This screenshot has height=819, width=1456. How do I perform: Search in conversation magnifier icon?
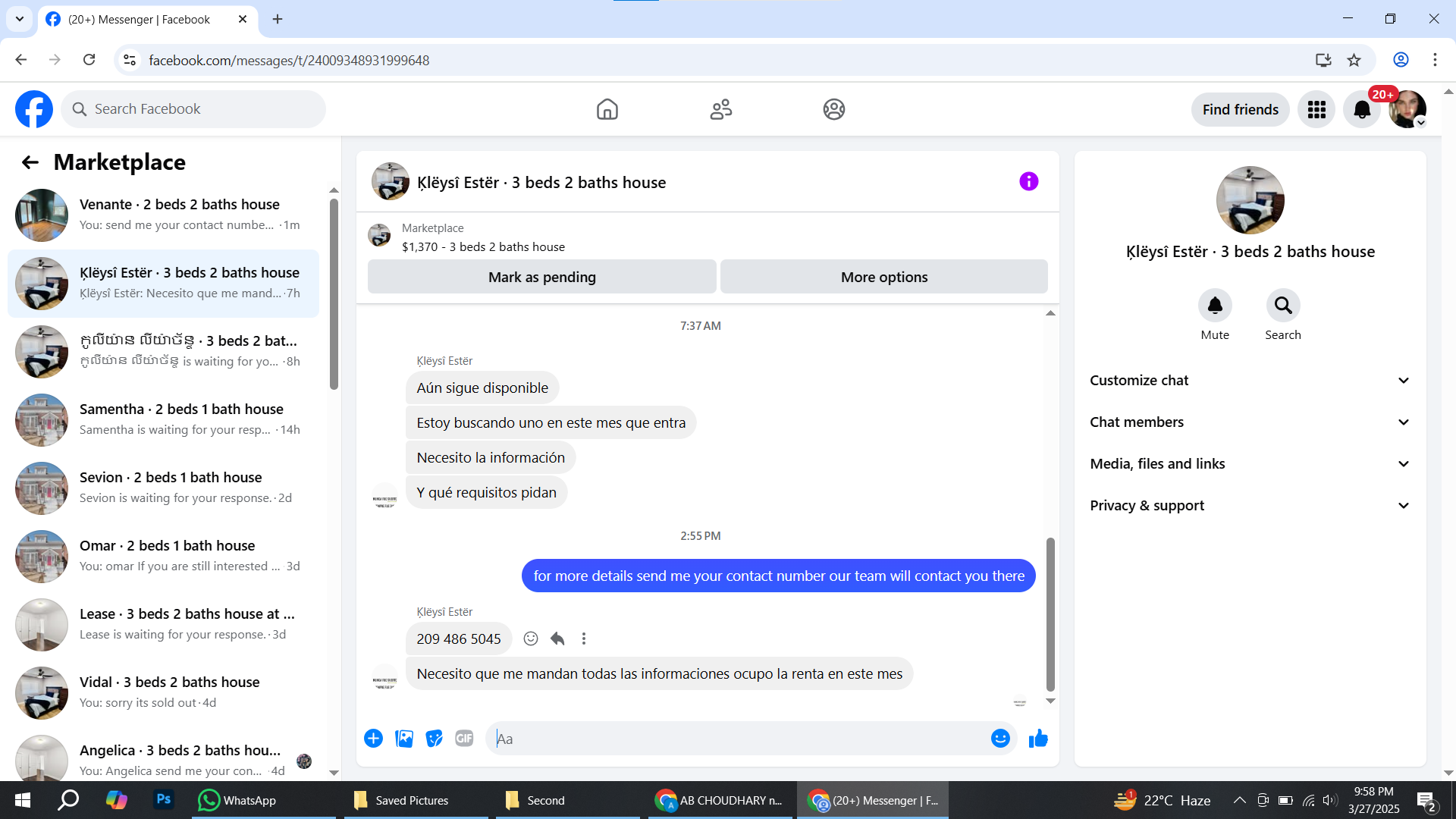pos(1283,305)
